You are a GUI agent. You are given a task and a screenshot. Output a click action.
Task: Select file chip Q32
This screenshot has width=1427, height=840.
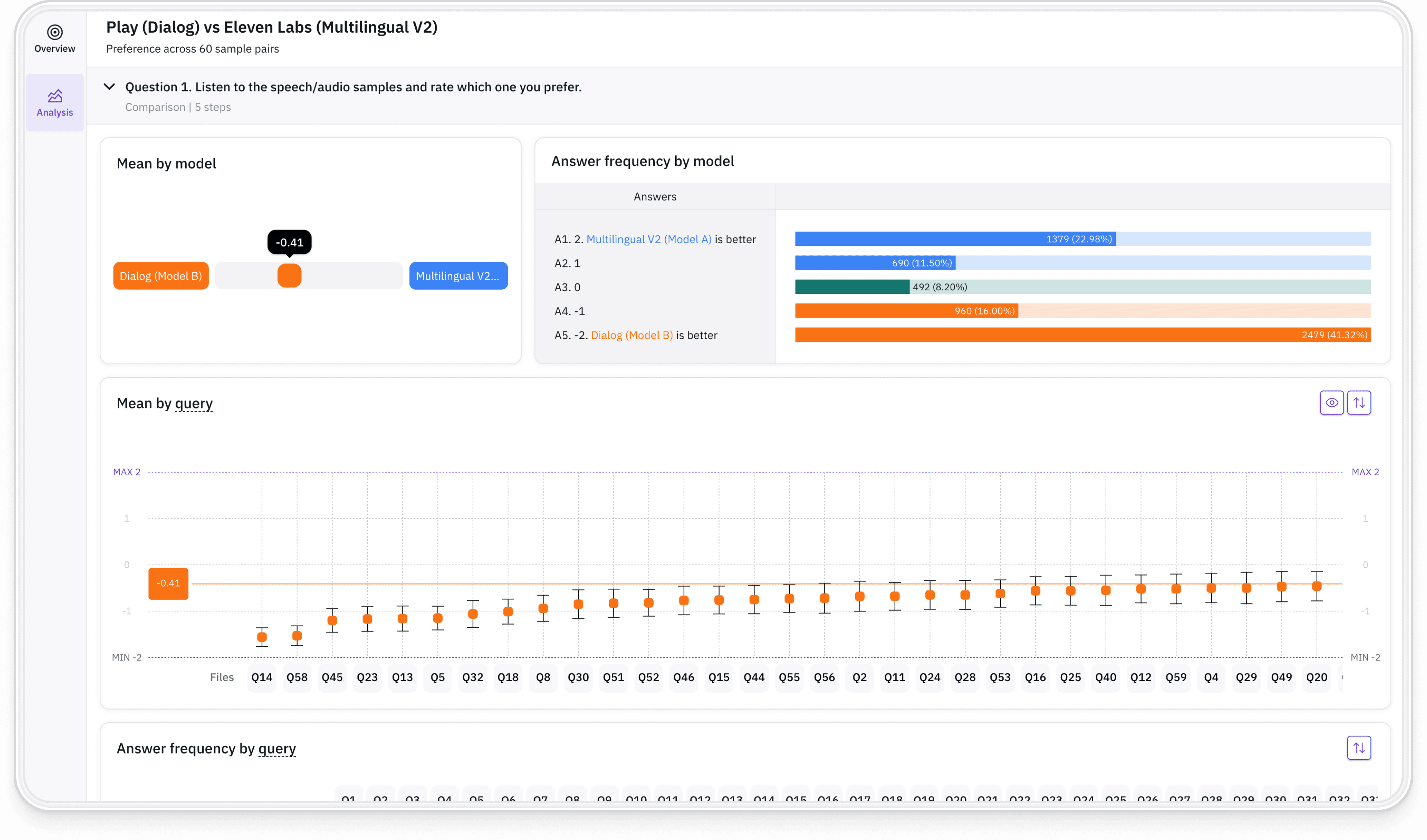point(473,677)
